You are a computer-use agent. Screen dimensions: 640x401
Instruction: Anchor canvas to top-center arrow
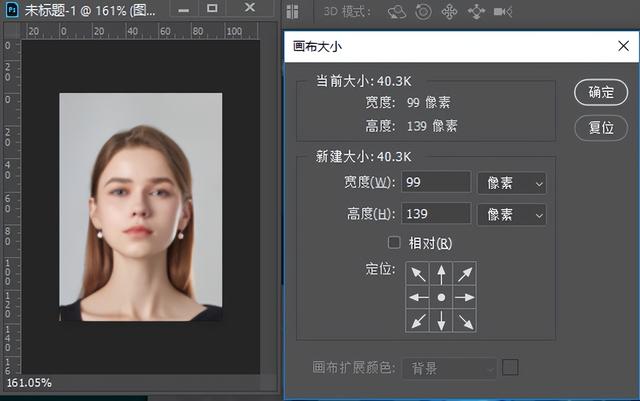pyautogui.click(x=441, y=274)
